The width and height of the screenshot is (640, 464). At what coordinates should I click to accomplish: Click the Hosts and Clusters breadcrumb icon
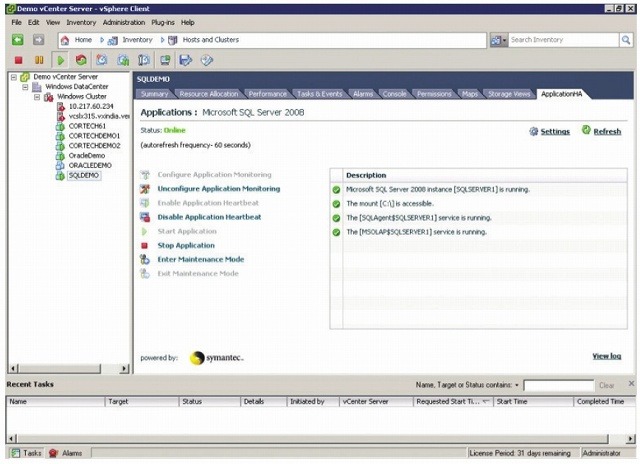click(x=173, y=40)
